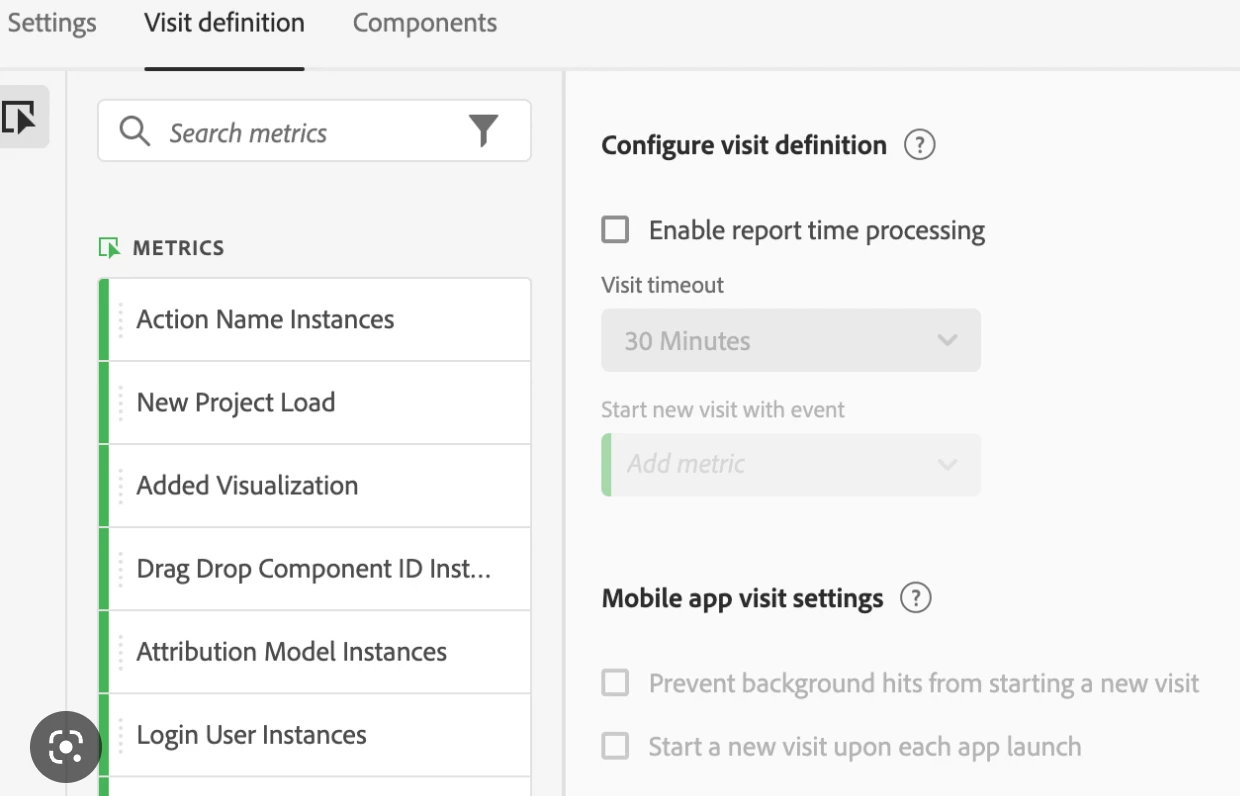Click the components panel icon in left rail
The height and width of the screenshot is (796, 1240).
pos(20,118)
